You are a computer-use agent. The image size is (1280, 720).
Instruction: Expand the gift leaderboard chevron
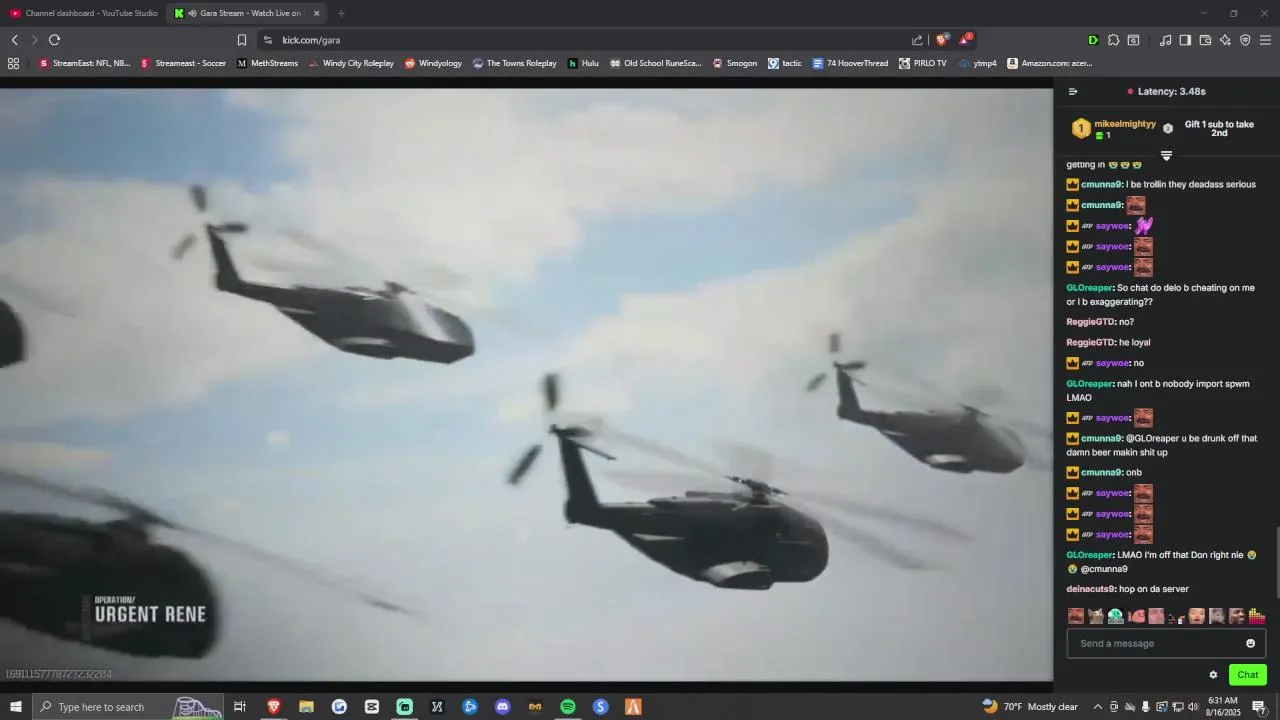point(1166,155)
